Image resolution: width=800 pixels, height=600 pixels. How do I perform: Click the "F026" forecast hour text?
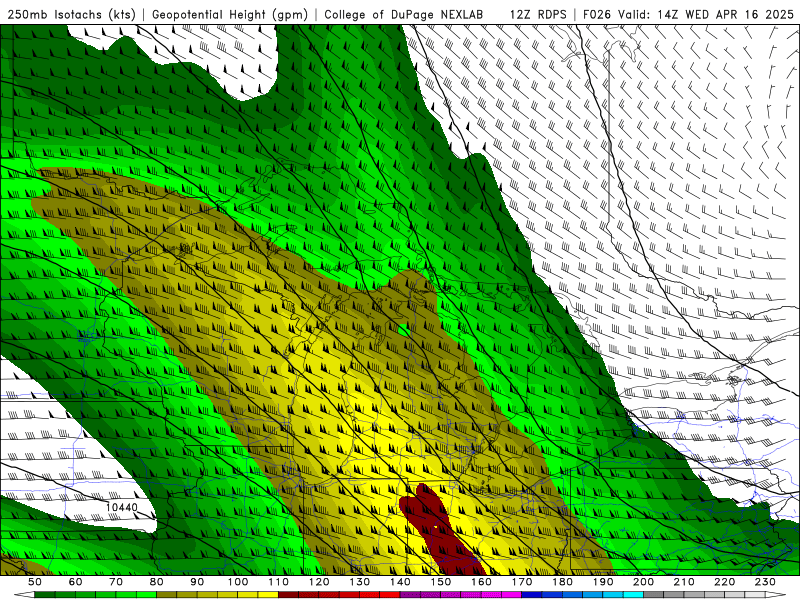(597, 15)
